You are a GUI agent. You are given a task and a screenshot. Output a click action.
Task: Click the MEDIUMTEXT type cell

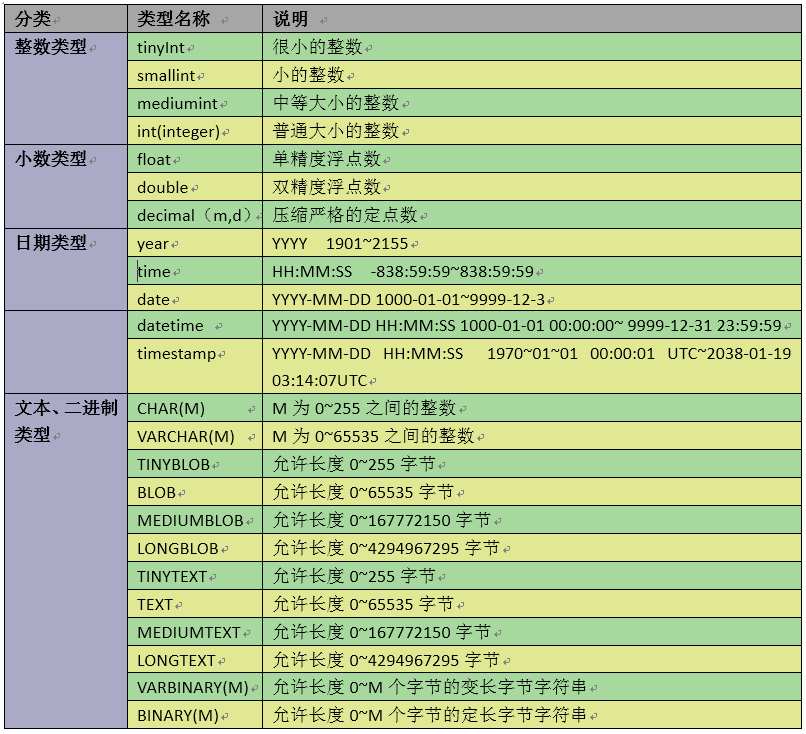point(195,632)
